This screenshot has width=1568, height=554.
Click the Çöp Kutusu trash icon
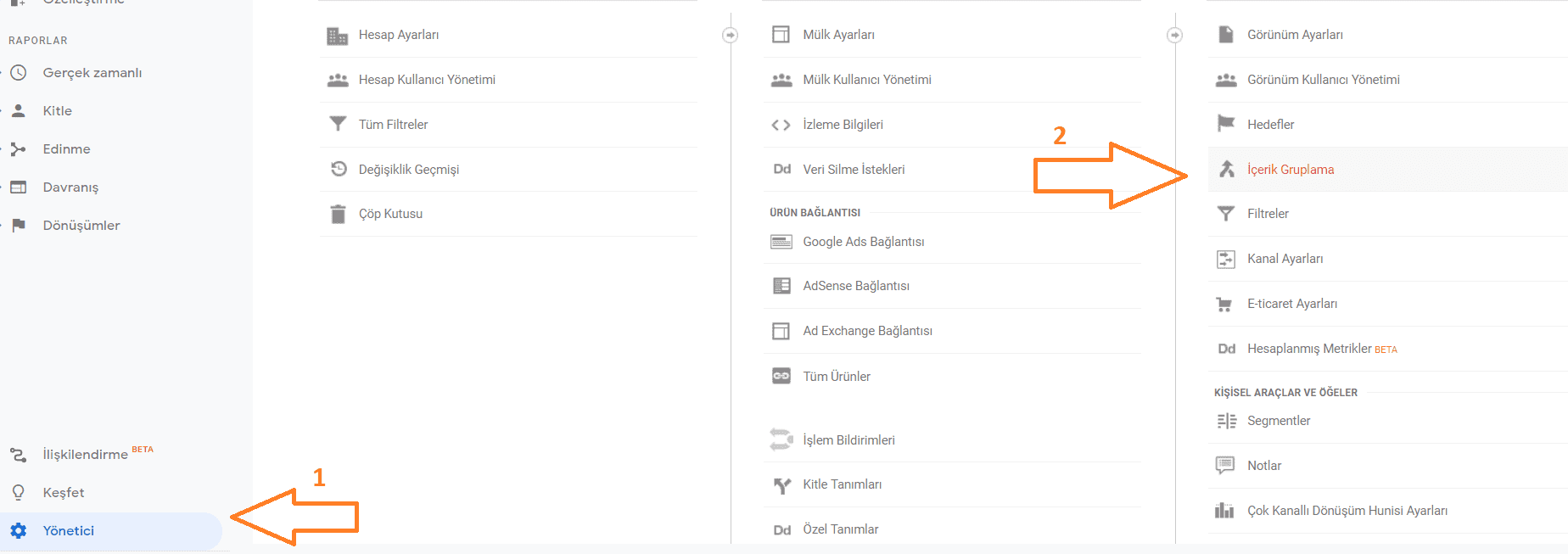(338, 214)
